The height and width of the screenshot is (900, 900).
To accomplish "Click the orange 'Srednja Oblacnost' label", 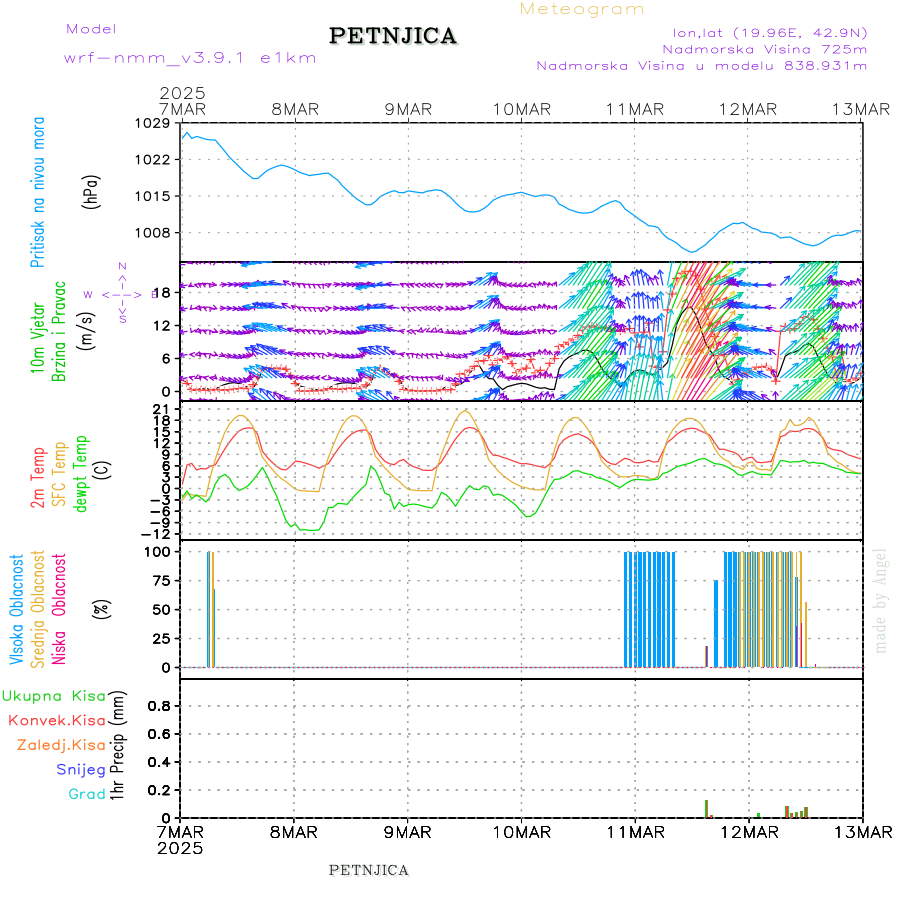I will [x=37, y=610].
